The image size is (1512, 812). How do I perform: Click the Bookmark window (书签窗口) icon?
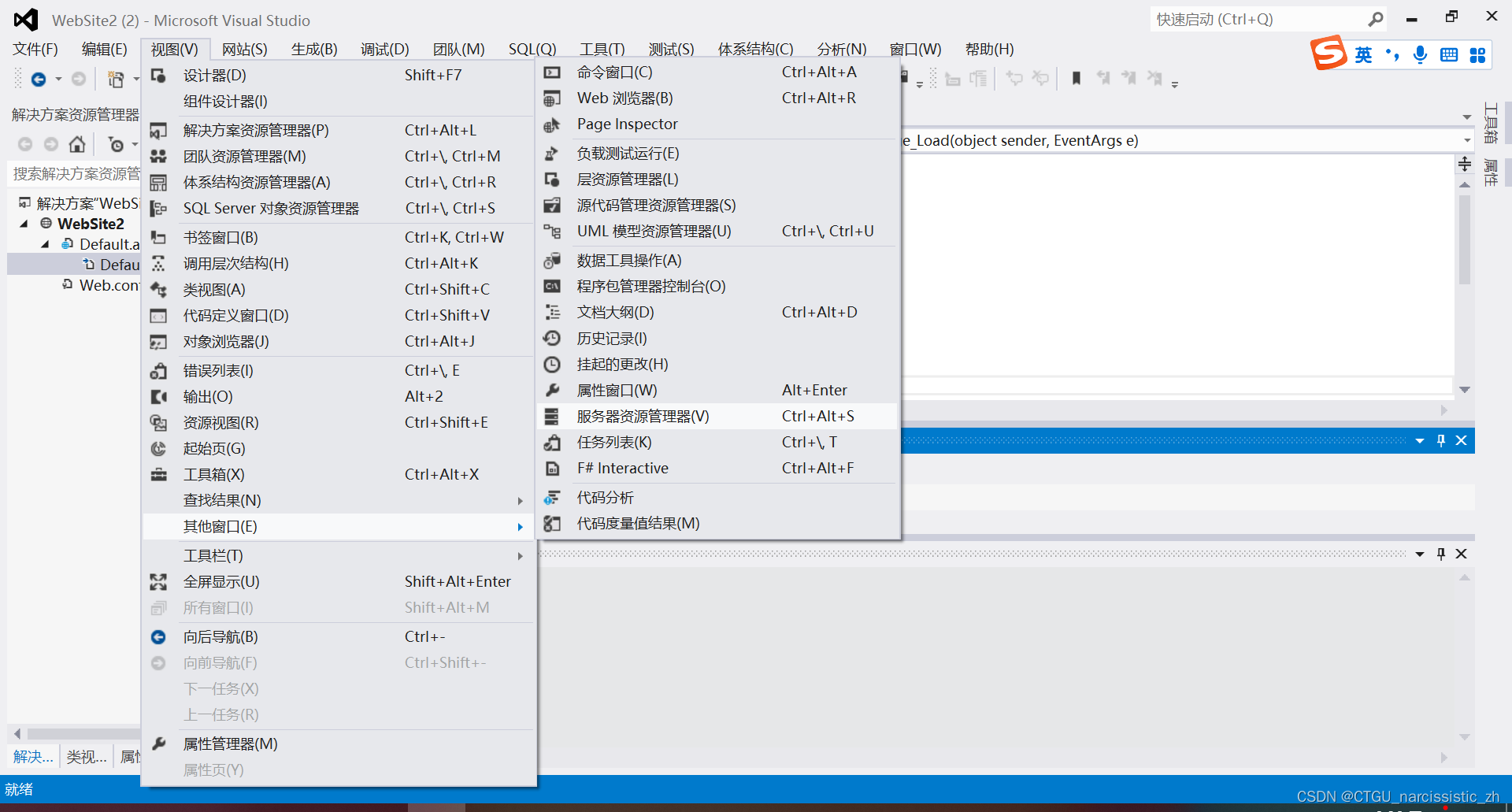[158, 238]
